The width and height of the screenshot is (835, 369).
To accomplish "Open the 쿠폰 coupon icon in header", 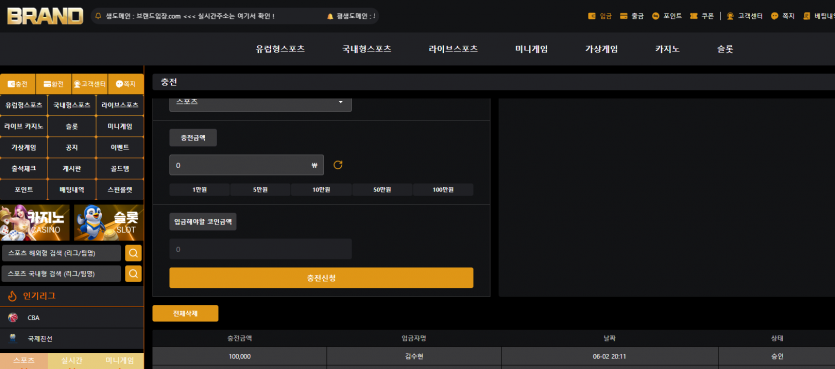I will 693,16.
